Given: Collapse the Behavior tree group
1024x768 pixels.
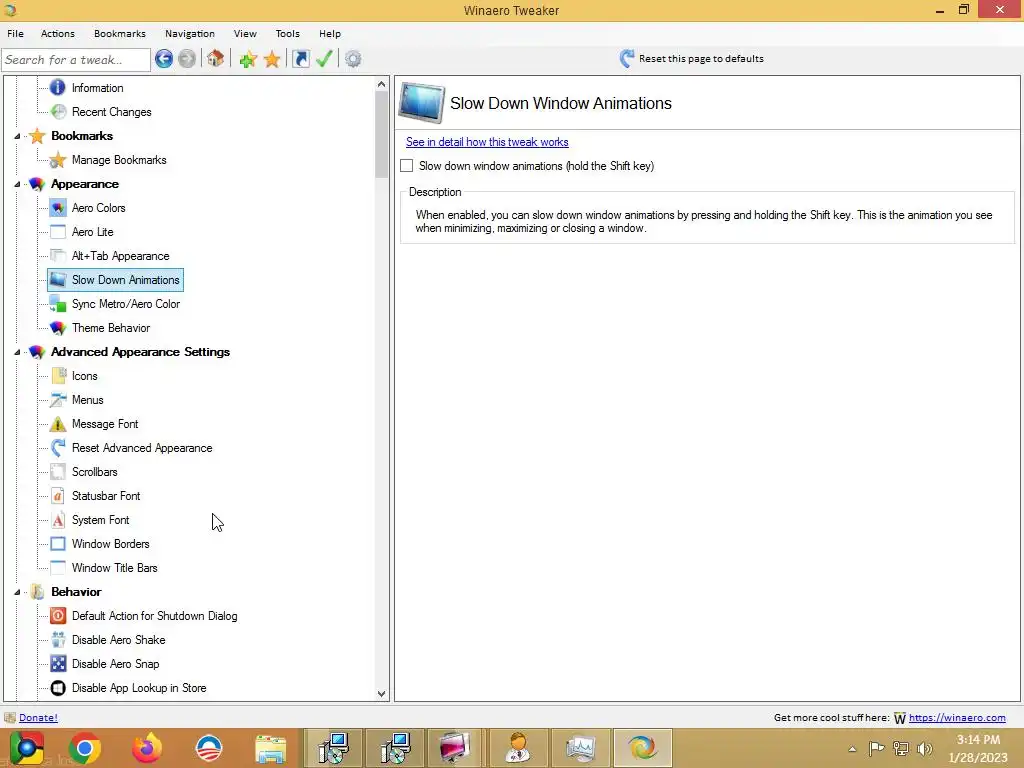Looking at the screenshot, I should pyautogui.click(x=18, y=592).
